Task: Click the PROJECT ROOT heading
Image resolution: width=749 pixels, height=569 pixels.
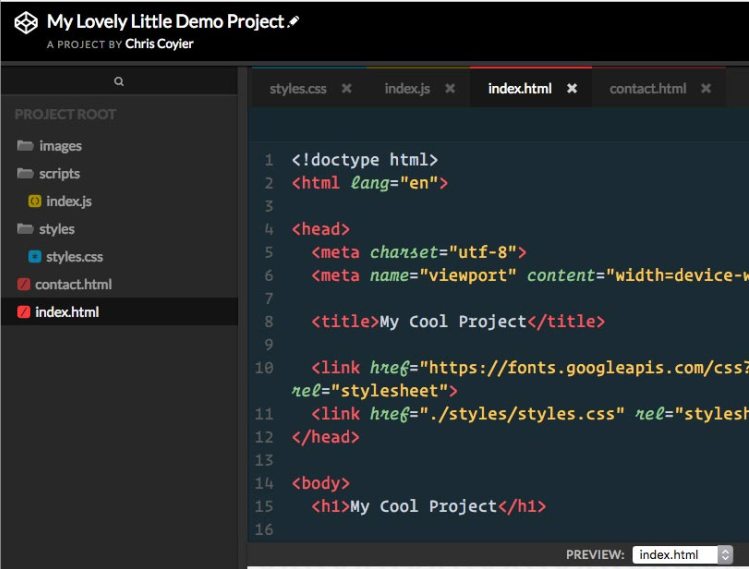Action: tap(65, 114)
